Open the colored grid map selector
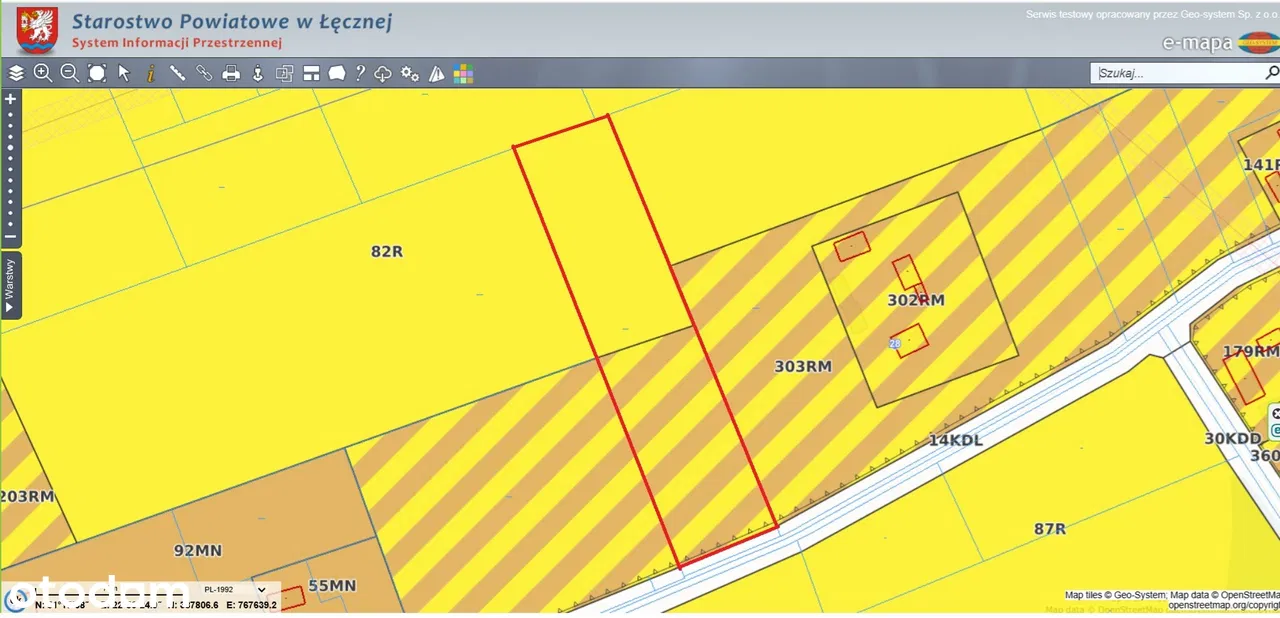Viewport: 1280px width, 618px height. [x=463, y=73]
